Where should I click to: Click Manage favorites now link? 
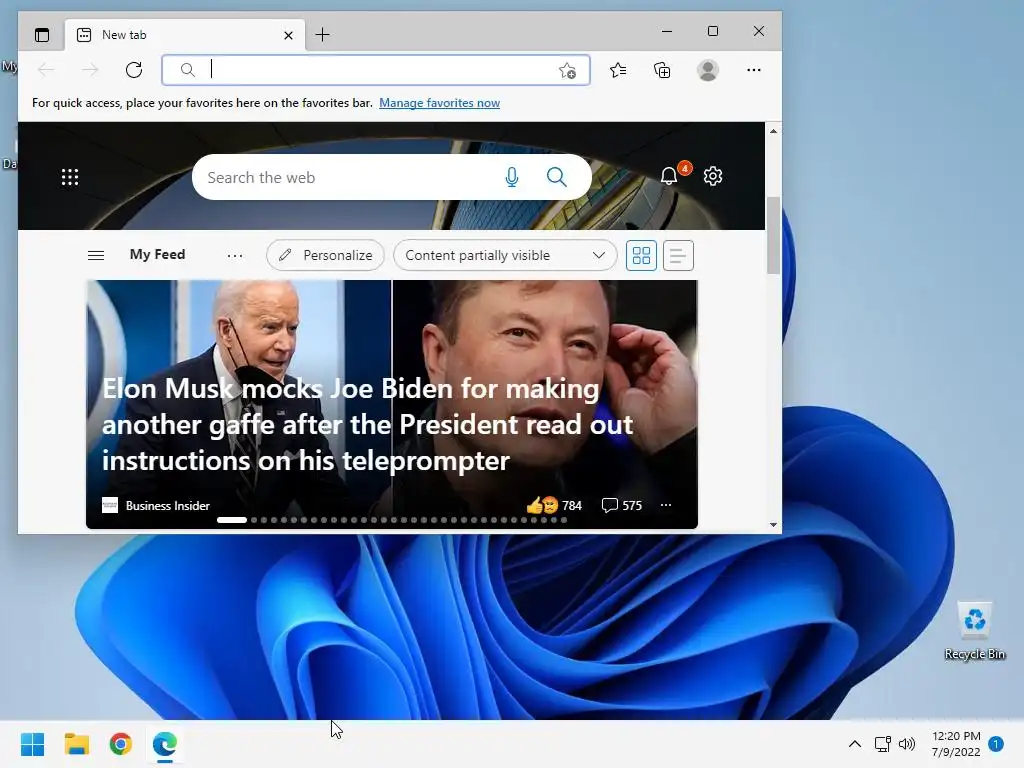pos(440,103)
